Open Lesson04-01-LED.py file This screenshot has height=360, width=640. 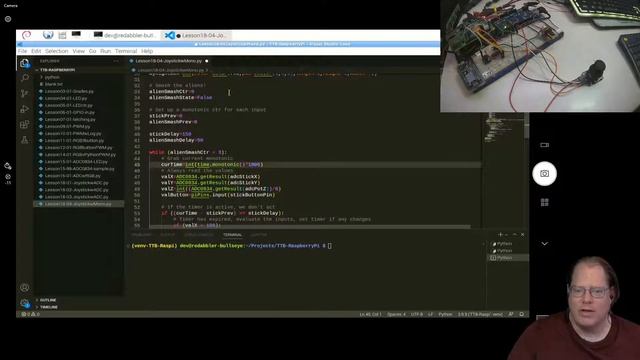[66, 98]
